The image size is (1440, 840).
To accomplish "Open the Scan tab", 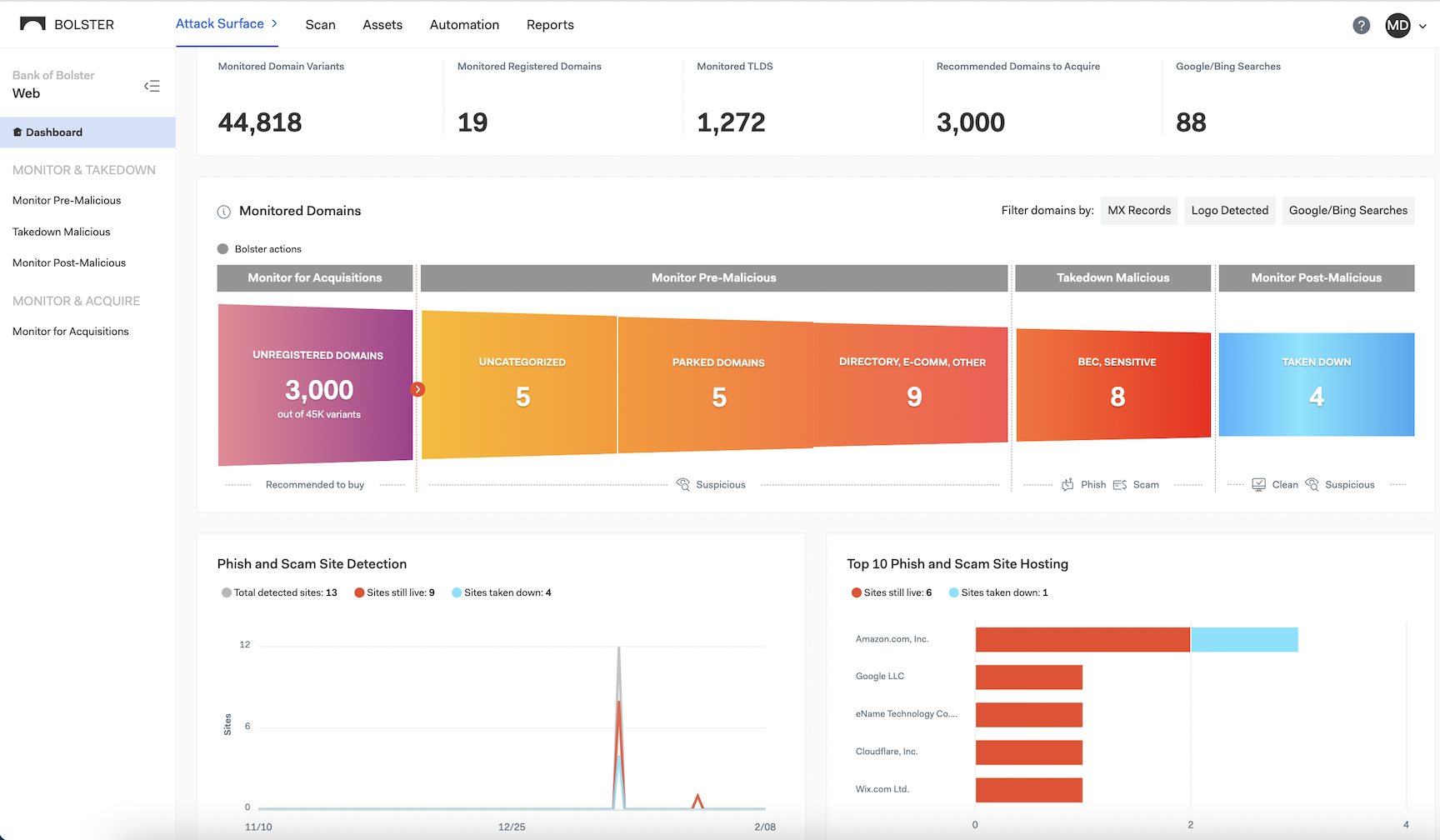I will pos(320,25).
